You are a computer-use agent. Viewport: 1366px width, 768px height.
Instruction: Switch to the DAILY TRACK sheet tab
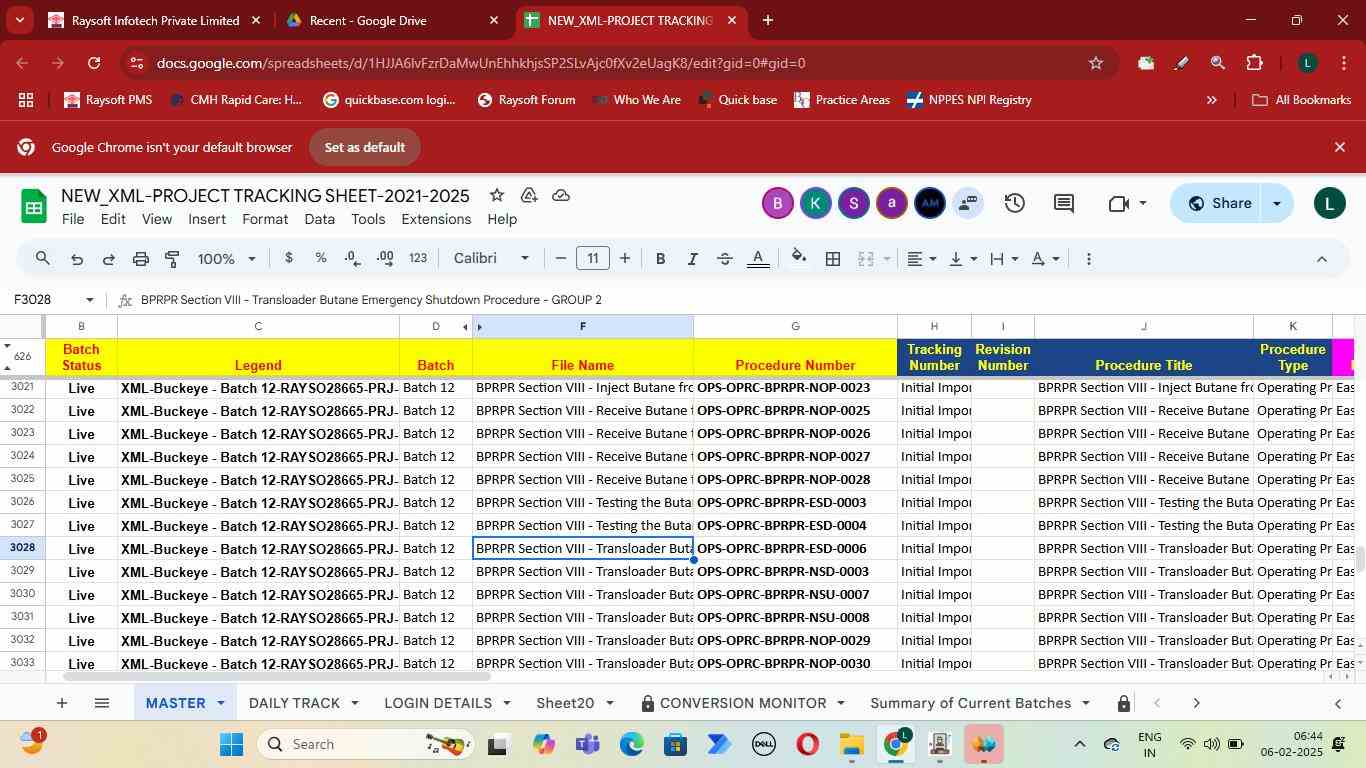293,703
